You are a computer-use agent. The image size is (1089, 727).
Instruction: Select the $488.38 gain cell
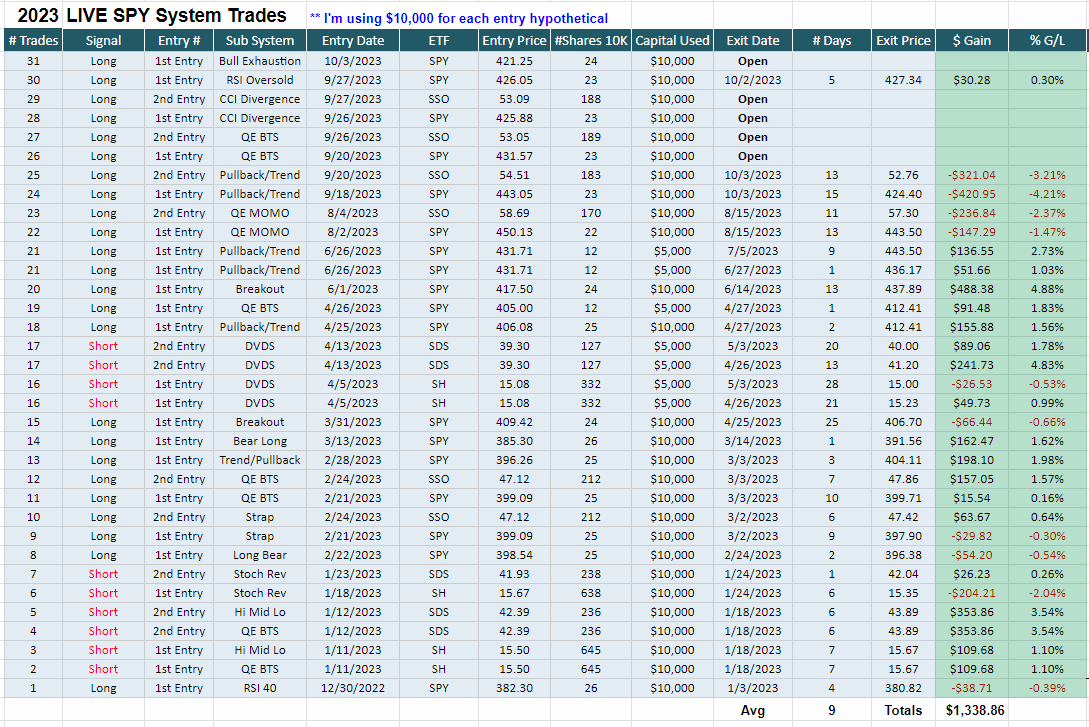coord(972,289)
